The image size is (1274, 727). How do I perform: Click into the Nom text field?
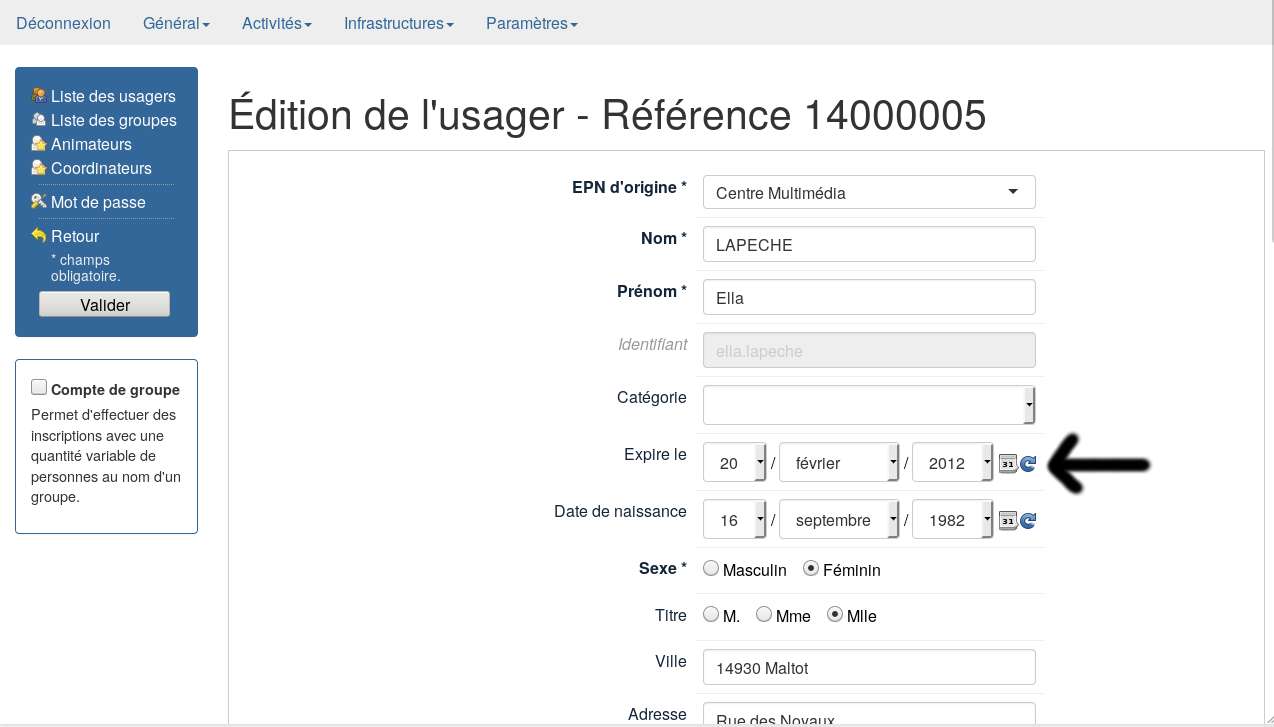868,245
